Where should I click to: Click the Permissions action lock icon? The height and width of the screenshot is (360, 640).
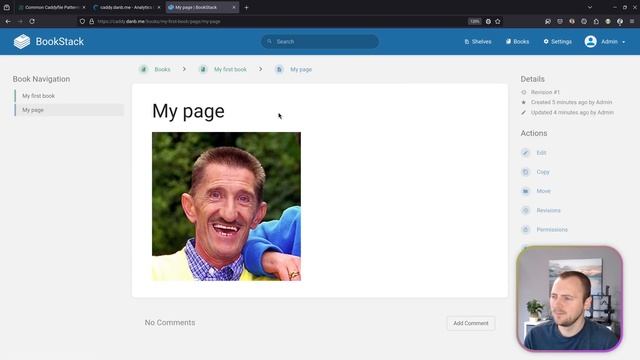pos(525,229)
